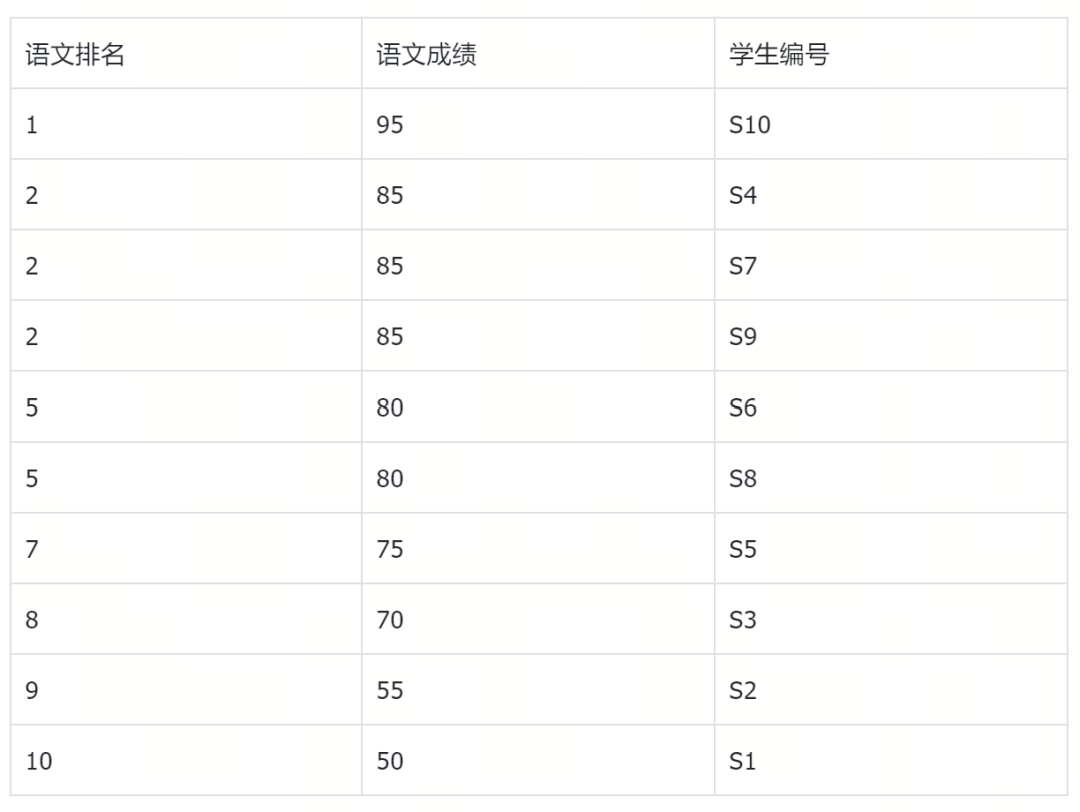This screenshot has height=812, width=1080.
Task: Select the score cell showing 55
Action: point(390,691)
